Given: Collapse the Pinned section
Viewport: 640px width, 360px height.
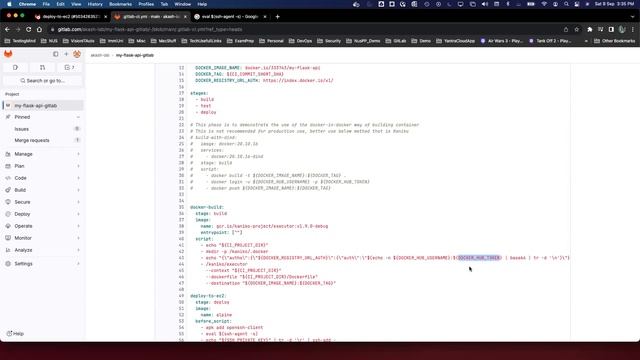Looking at the screenshot, I should pos(43,117).
